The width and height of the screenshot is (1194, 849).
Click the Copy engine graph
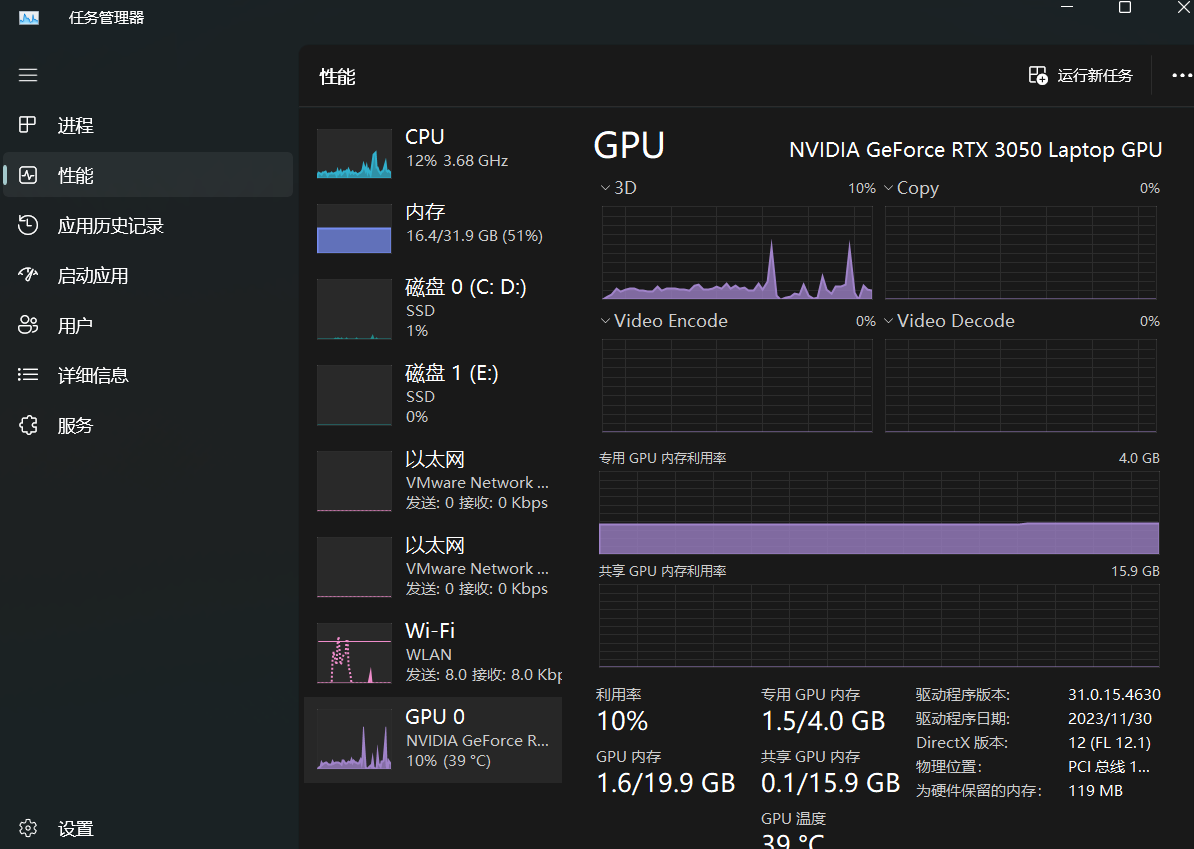point(1020,252)
